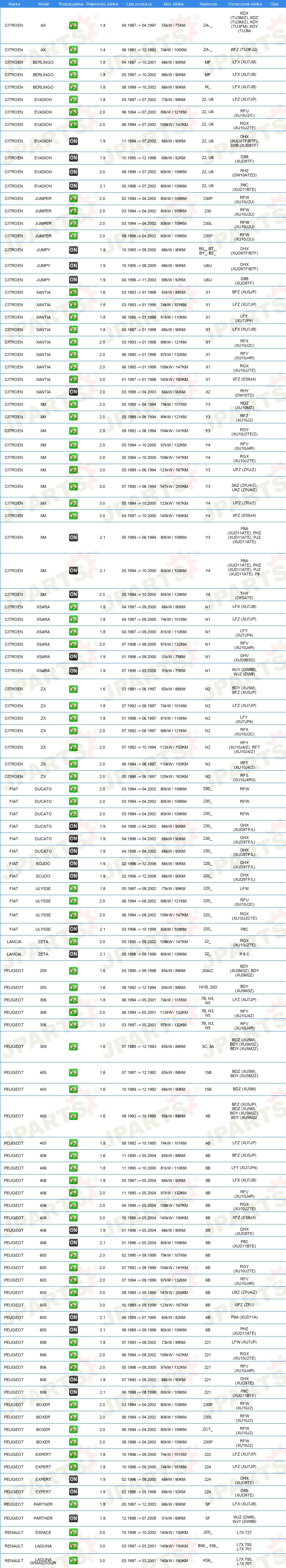Image resolution: width=286 pixels, height=1568 pixels.
Task: Select L7X 727 engine code cell
Action: click(244, 1532)
